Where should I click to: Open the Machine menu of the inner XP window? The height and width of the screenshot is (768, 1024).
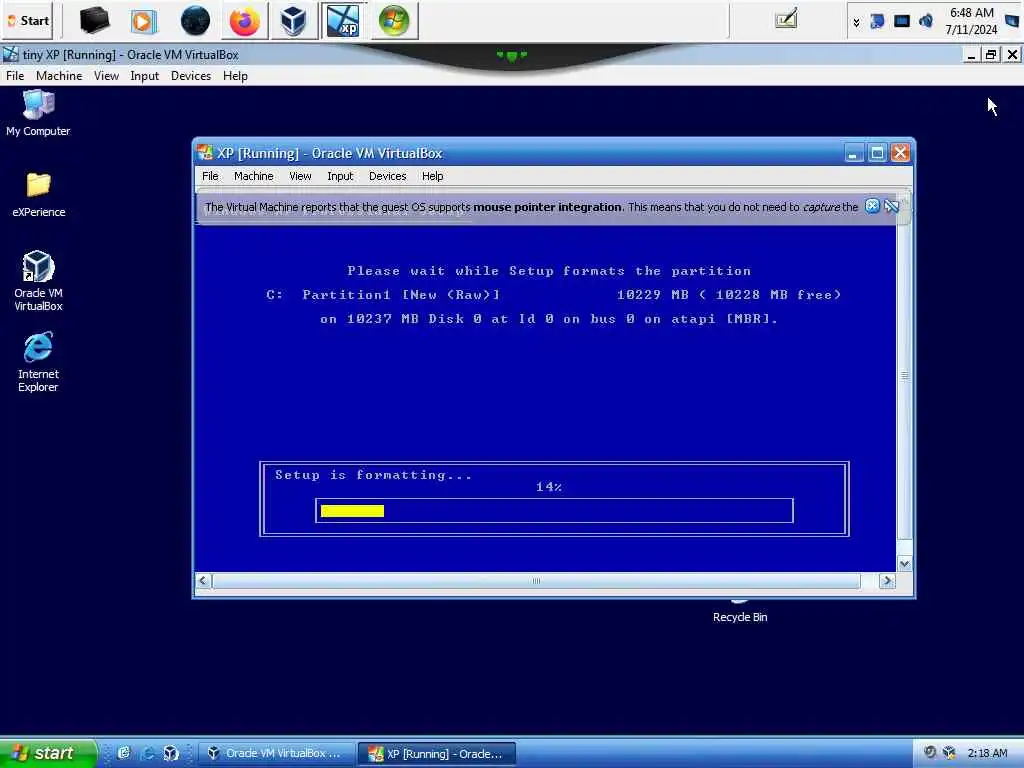[253, 176]
